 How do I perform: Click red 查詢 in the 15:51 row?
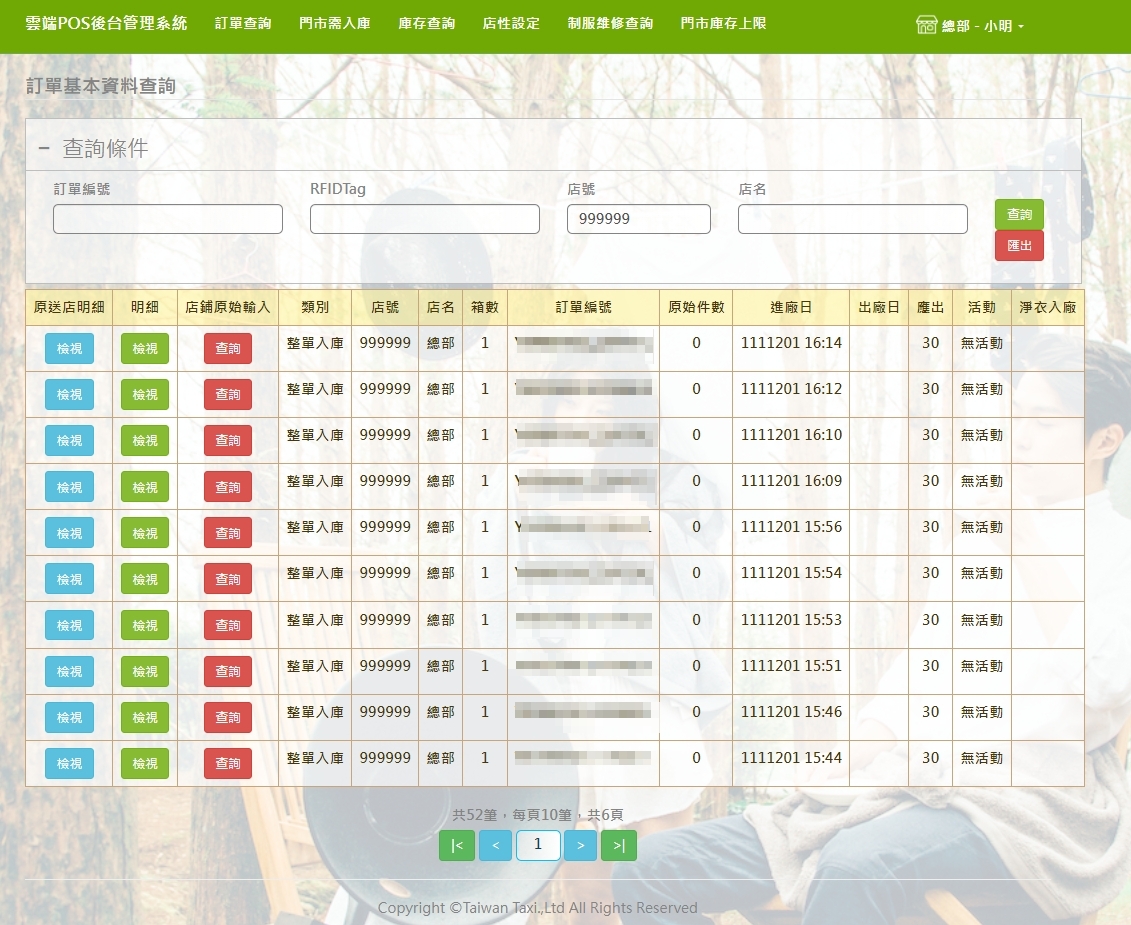(228, 672)
